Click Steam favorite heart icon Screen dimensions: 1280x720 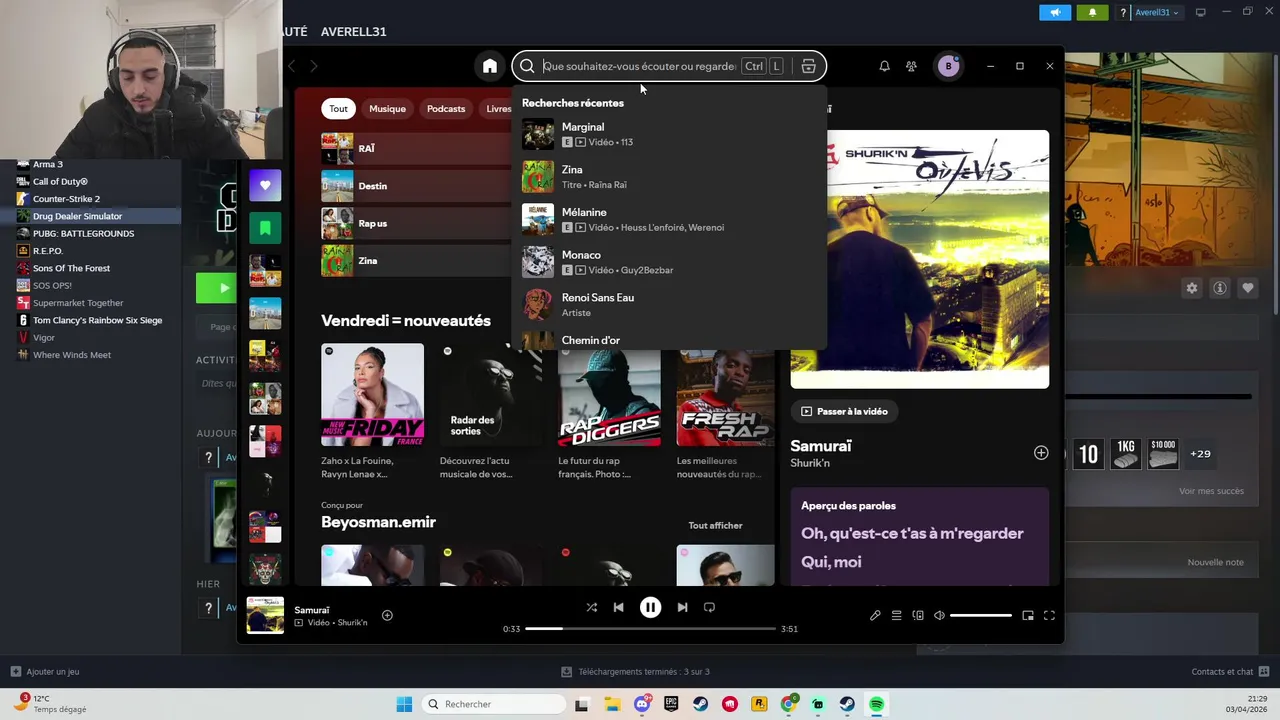(1247, 288)
